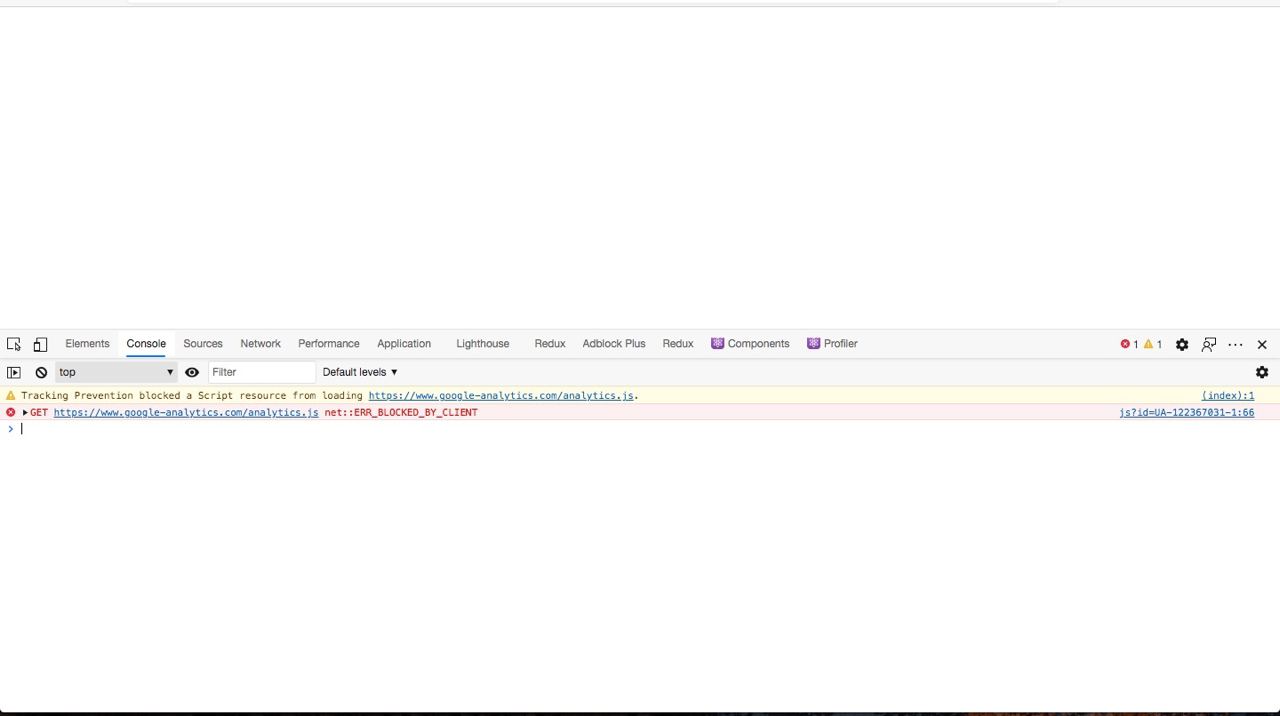Open the first Redux tab
The image size is (1280, 716).
click(550, 343)
